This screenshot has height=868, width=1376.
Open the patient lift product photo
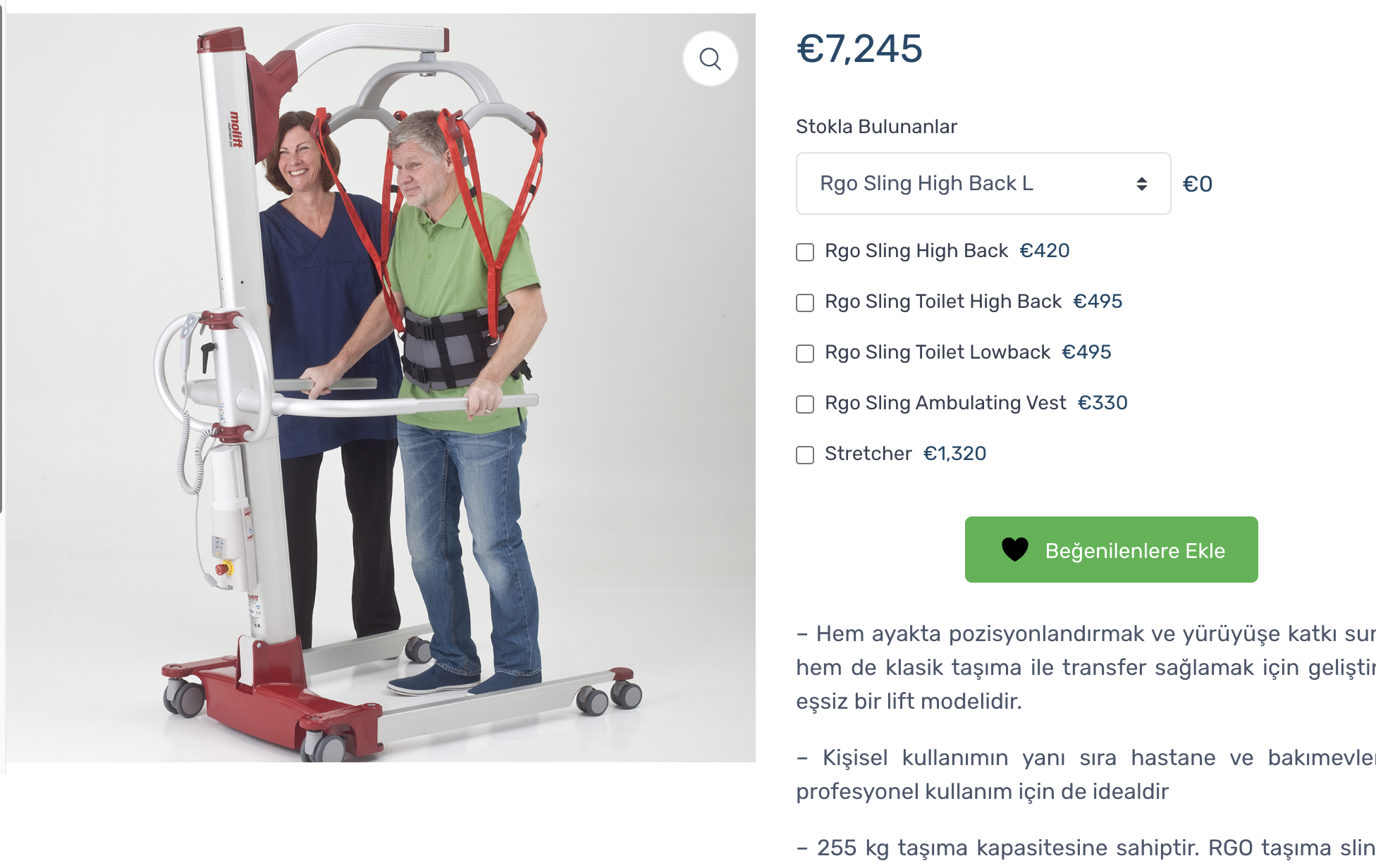381,387
